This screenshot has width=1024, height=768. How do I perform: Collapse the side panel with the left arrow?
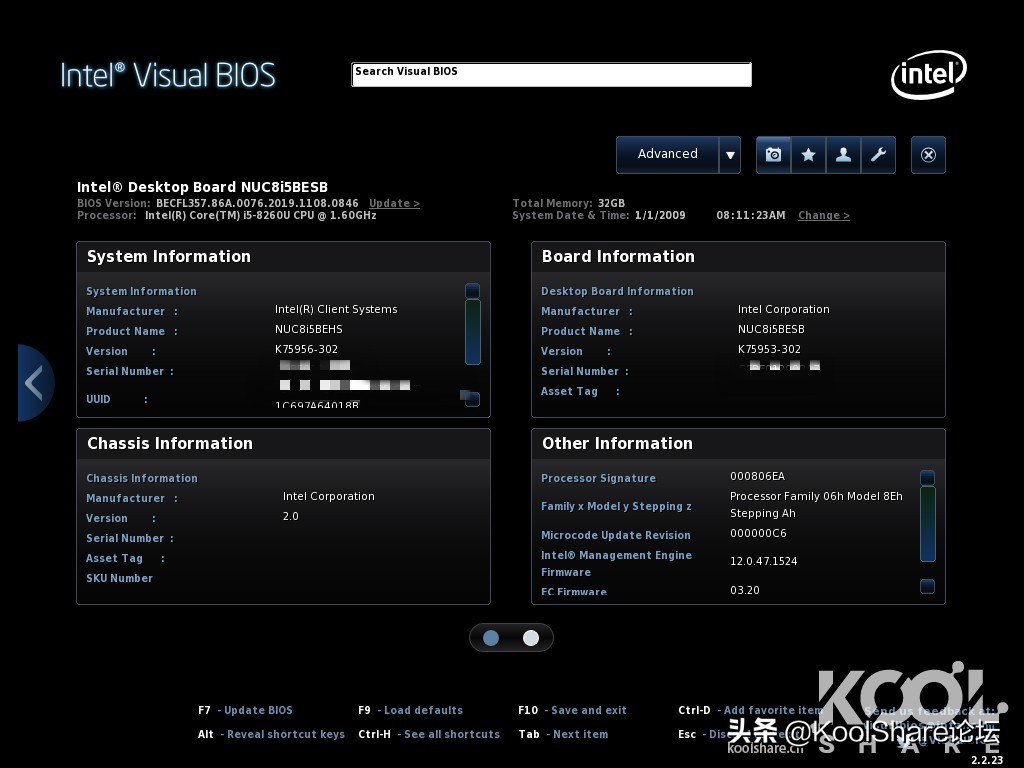(34, 382)
